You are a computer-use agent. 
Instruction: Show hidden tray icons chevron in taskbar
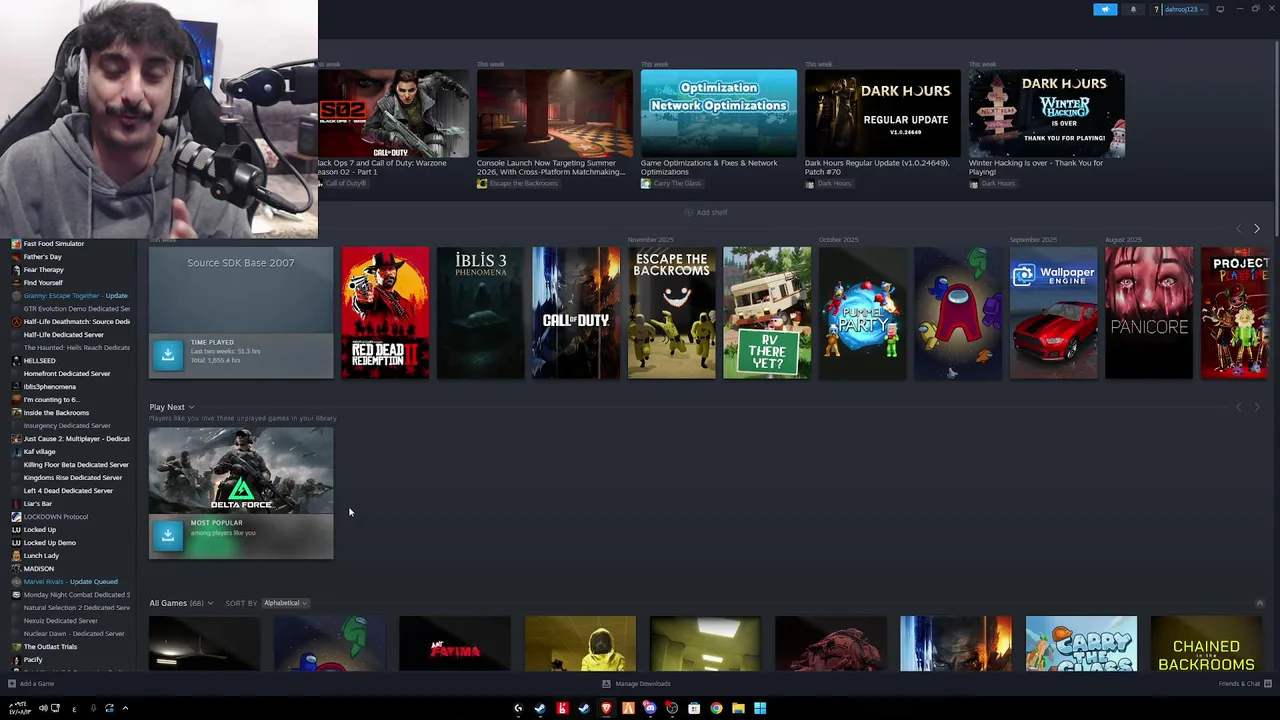coord(125,708)
